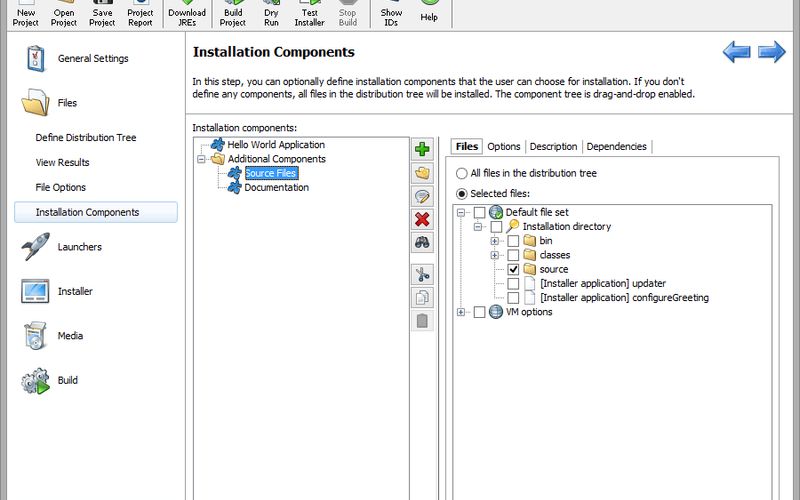Click the binoculars find icon
800x500 pixels.
click(x=422, y=242)
